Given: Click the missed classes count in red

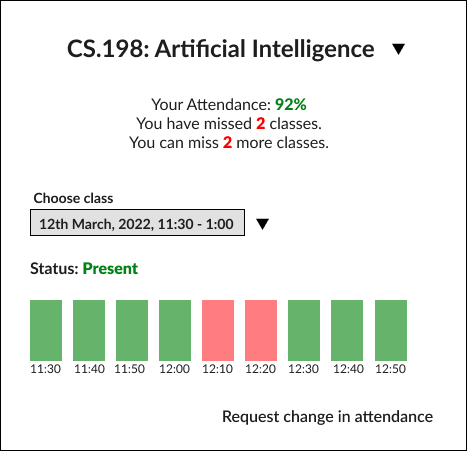Looking at the screenshot, I should 261,124.
